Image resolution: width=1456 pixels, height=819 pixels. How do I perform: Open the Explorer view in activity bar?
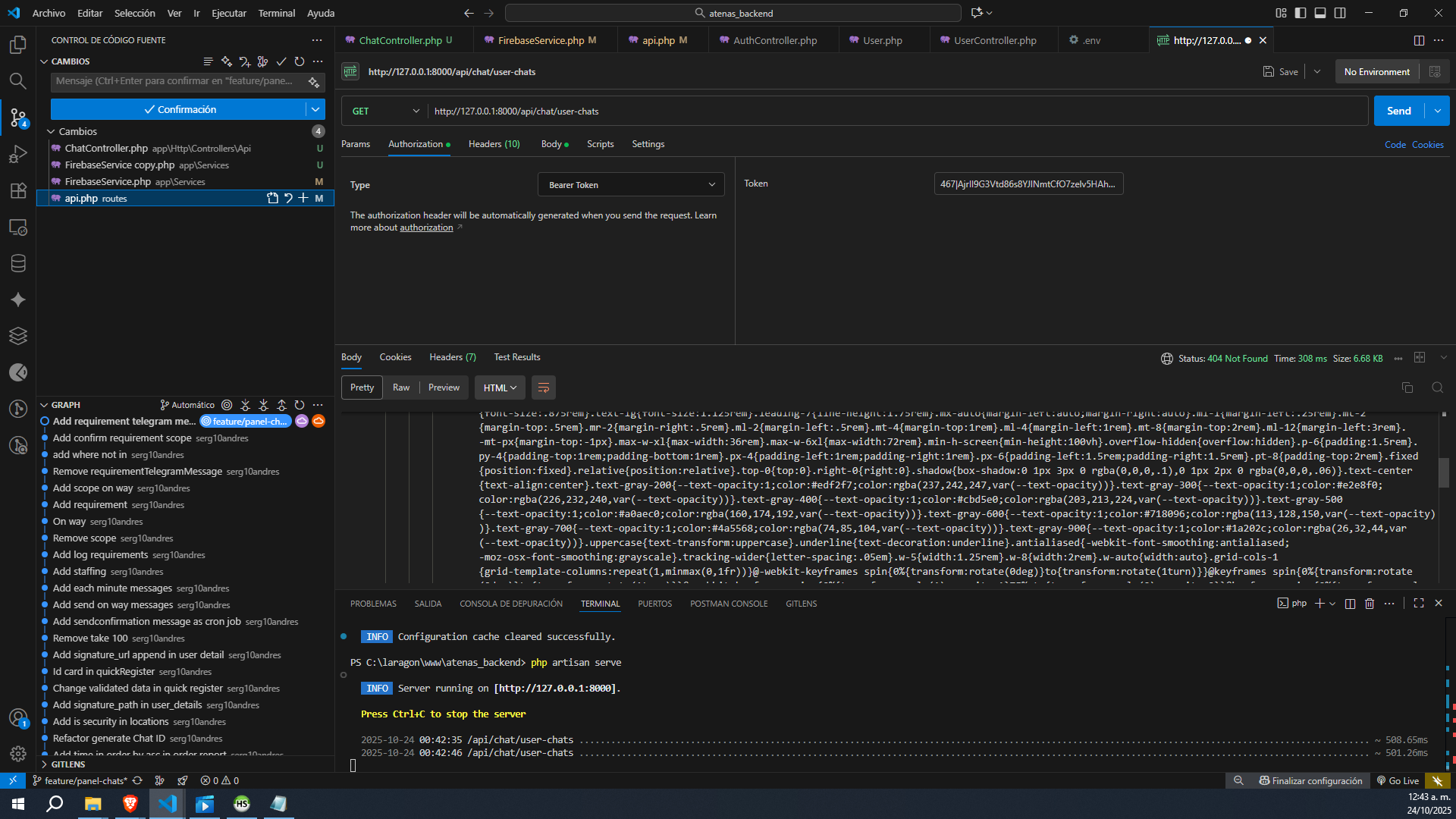point(18,45)
